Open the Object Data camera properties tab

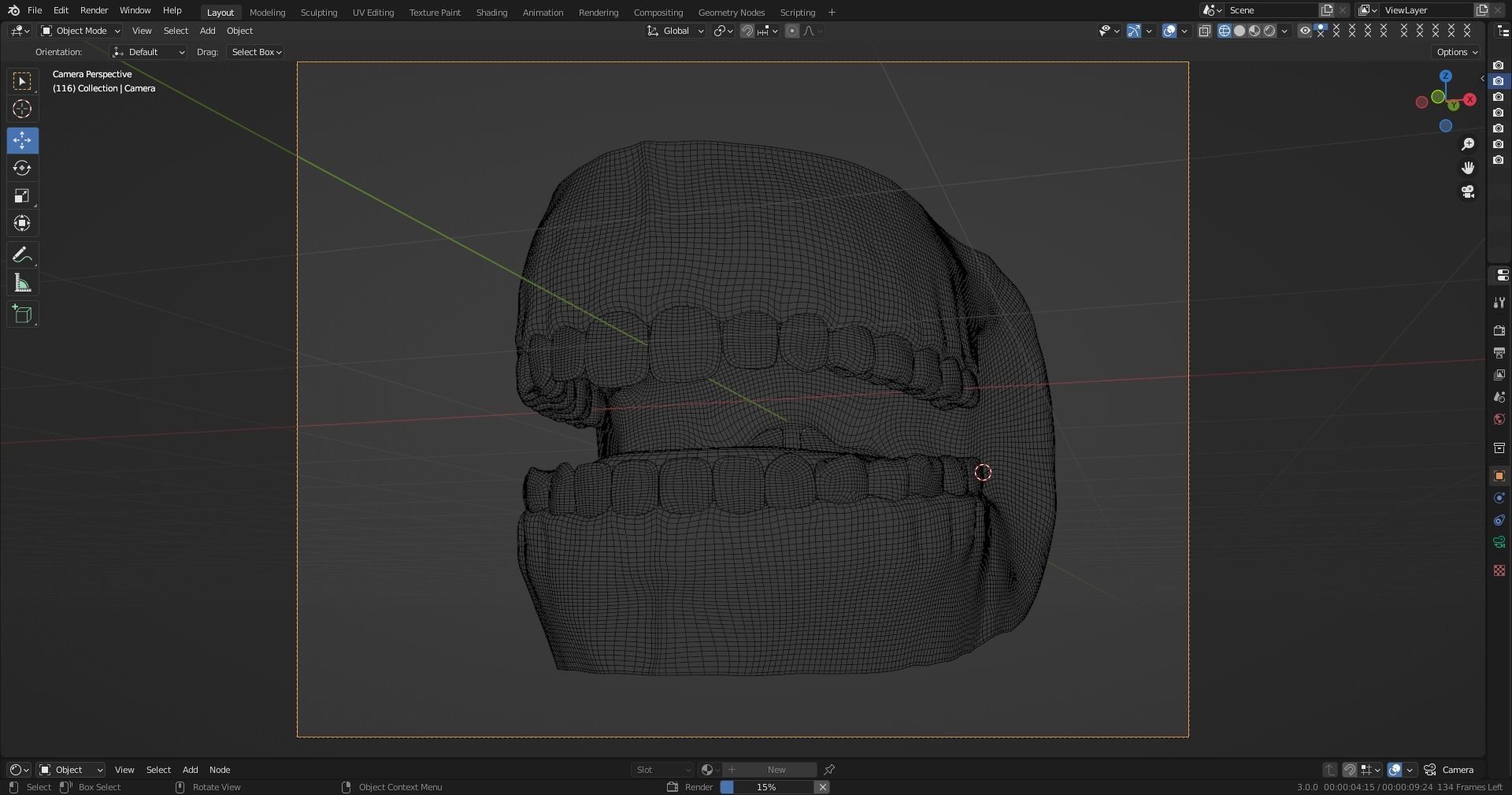(x=1499, y=542)
